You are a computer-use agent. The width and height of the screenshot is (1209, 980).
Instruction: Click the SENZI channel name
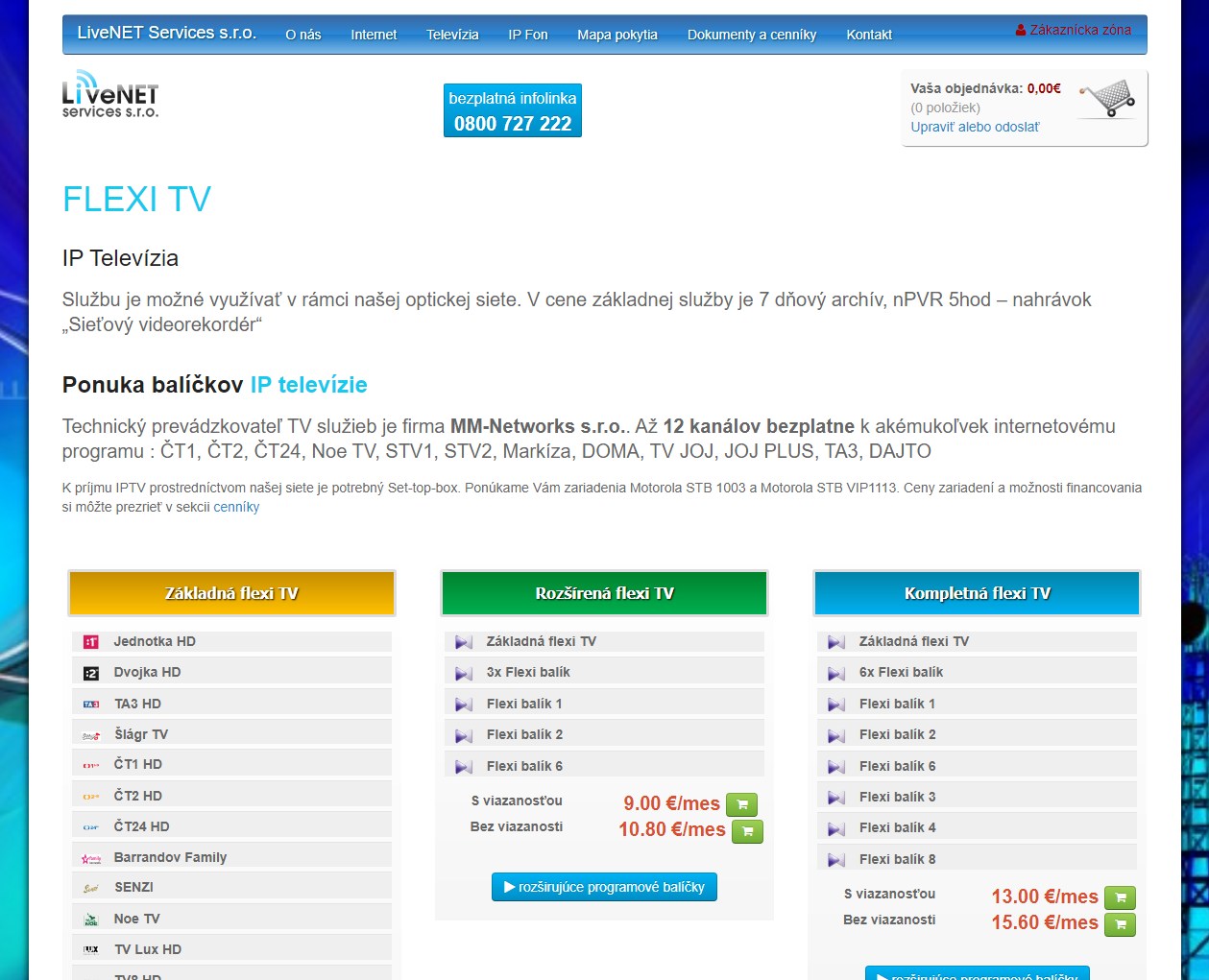[x=133, y=887]
